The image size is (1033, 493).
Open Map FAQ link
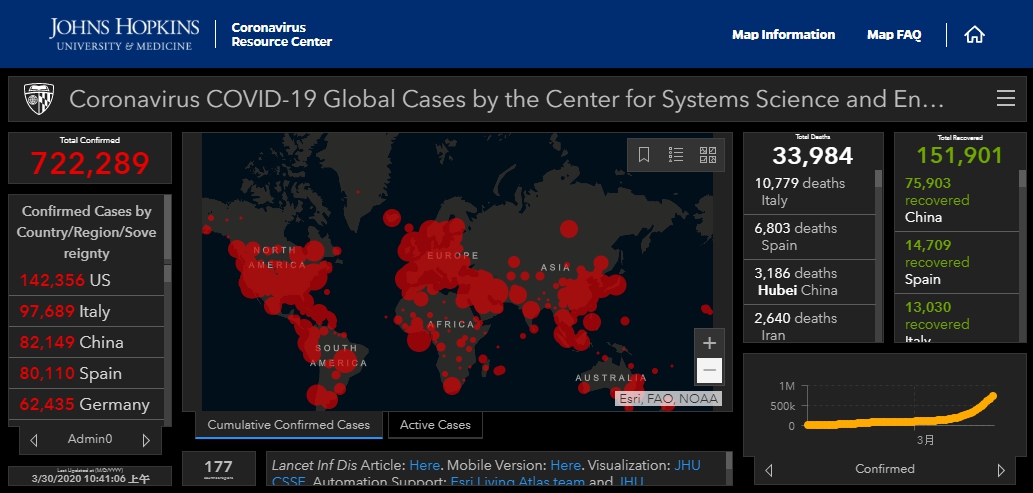[x=894, y=35]
